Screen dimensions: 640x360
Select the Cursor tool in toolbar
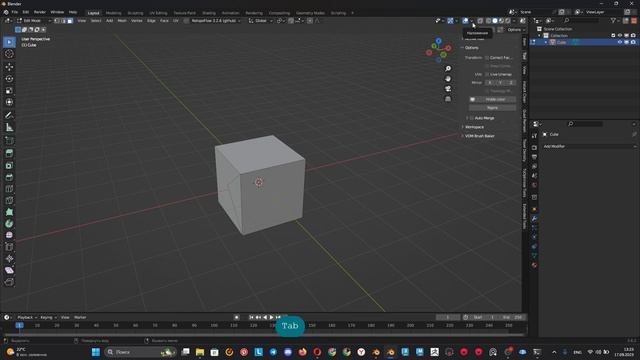[x=9, y=54]
